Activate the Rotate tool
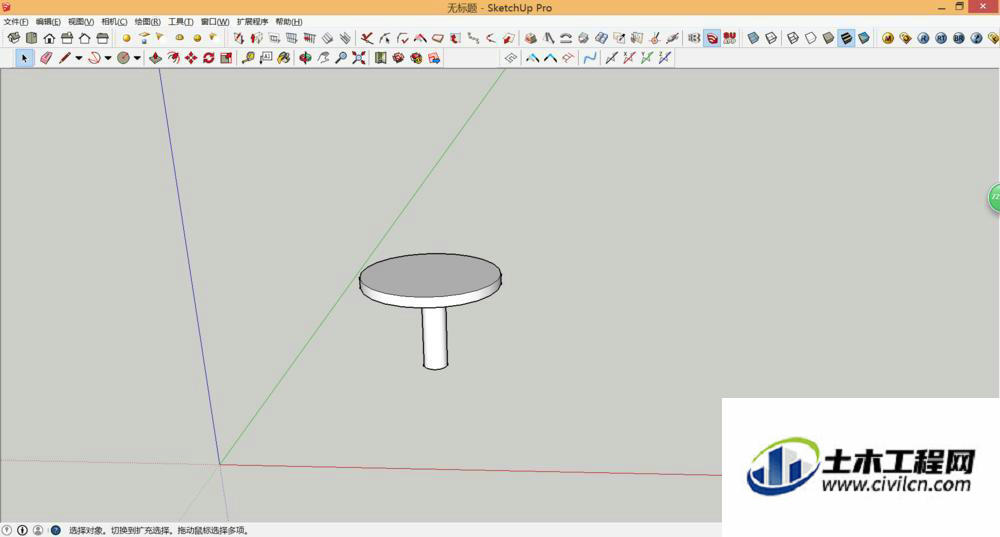This screenshot has height=537, width=1000. click(x=209, y=58)
